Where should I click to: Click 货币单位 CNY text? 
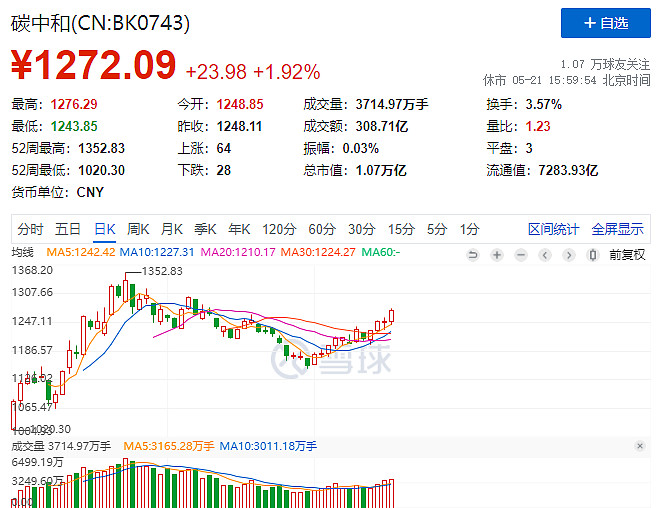coord(90,192)
